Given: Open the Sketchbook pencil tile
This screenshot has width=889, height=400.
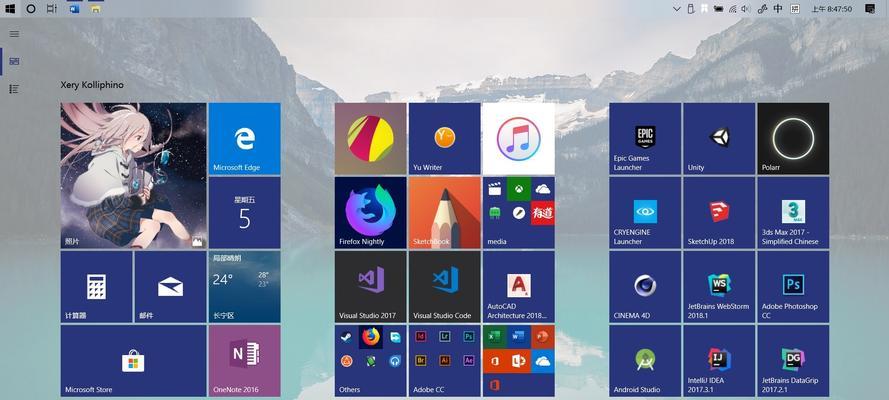Looking at the screenshot, I should 444,212.
